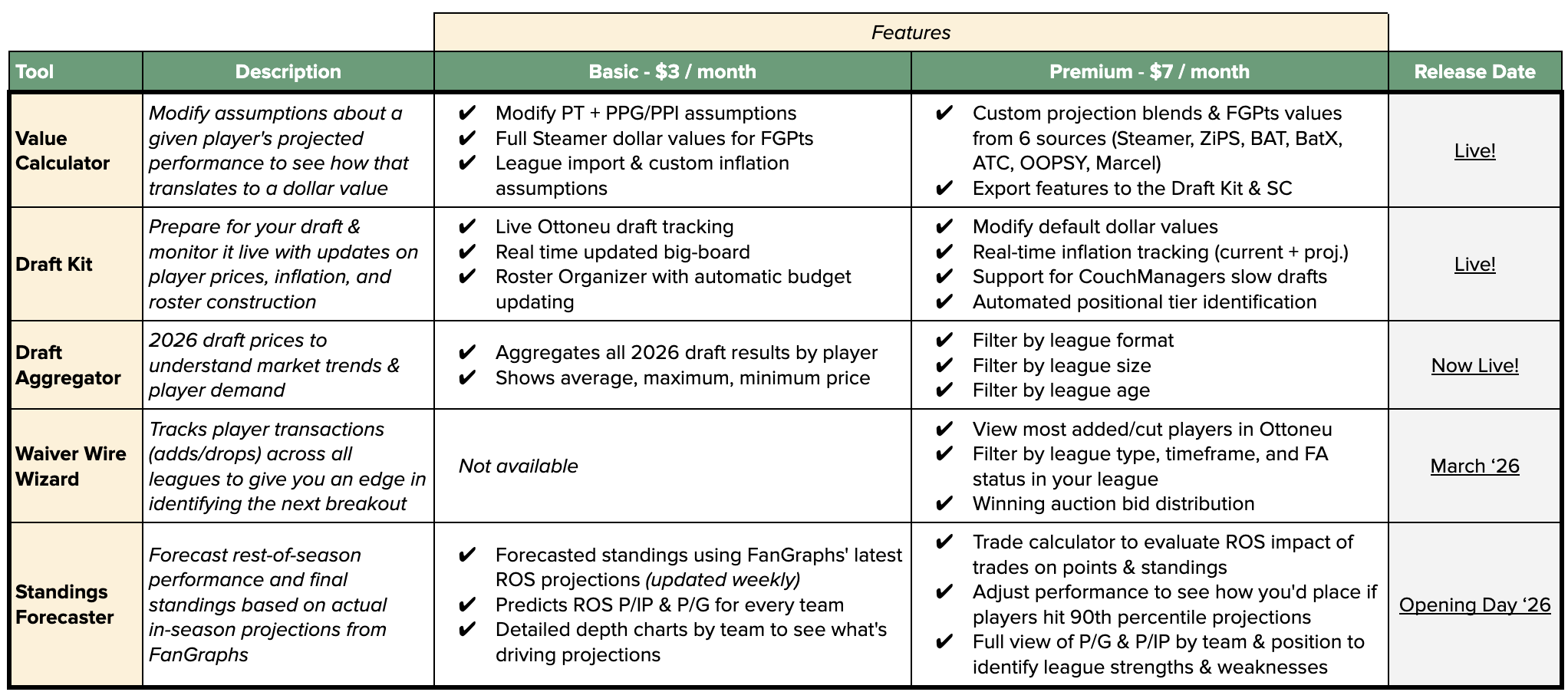Click checkmark beside 'Live Ottoneu draft tracking'
The width and height of the screenshot is (1568, 692).
click(466, 227)
